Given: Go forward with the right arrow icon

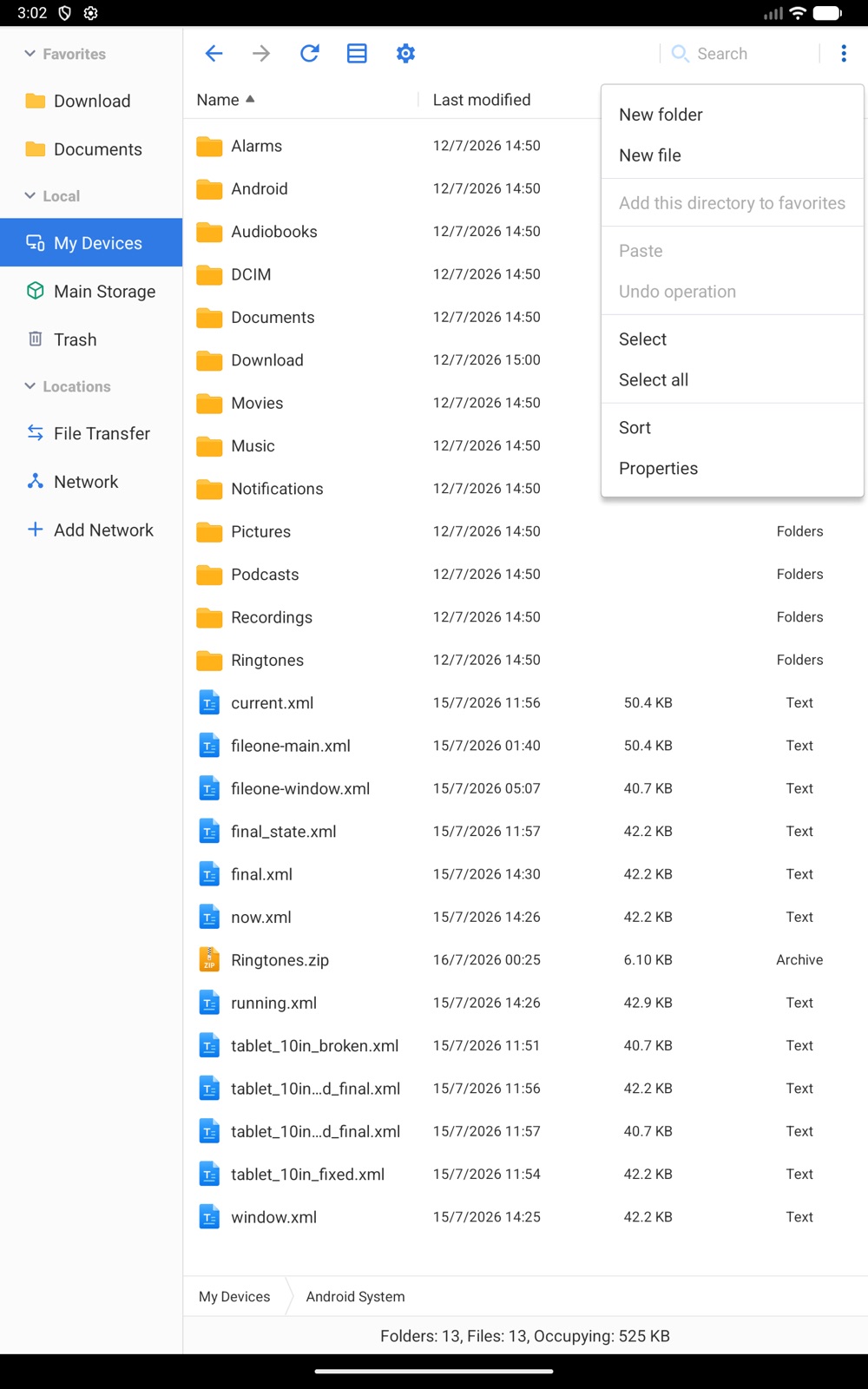Looking at the screenshot, I should tap(261, 54).
